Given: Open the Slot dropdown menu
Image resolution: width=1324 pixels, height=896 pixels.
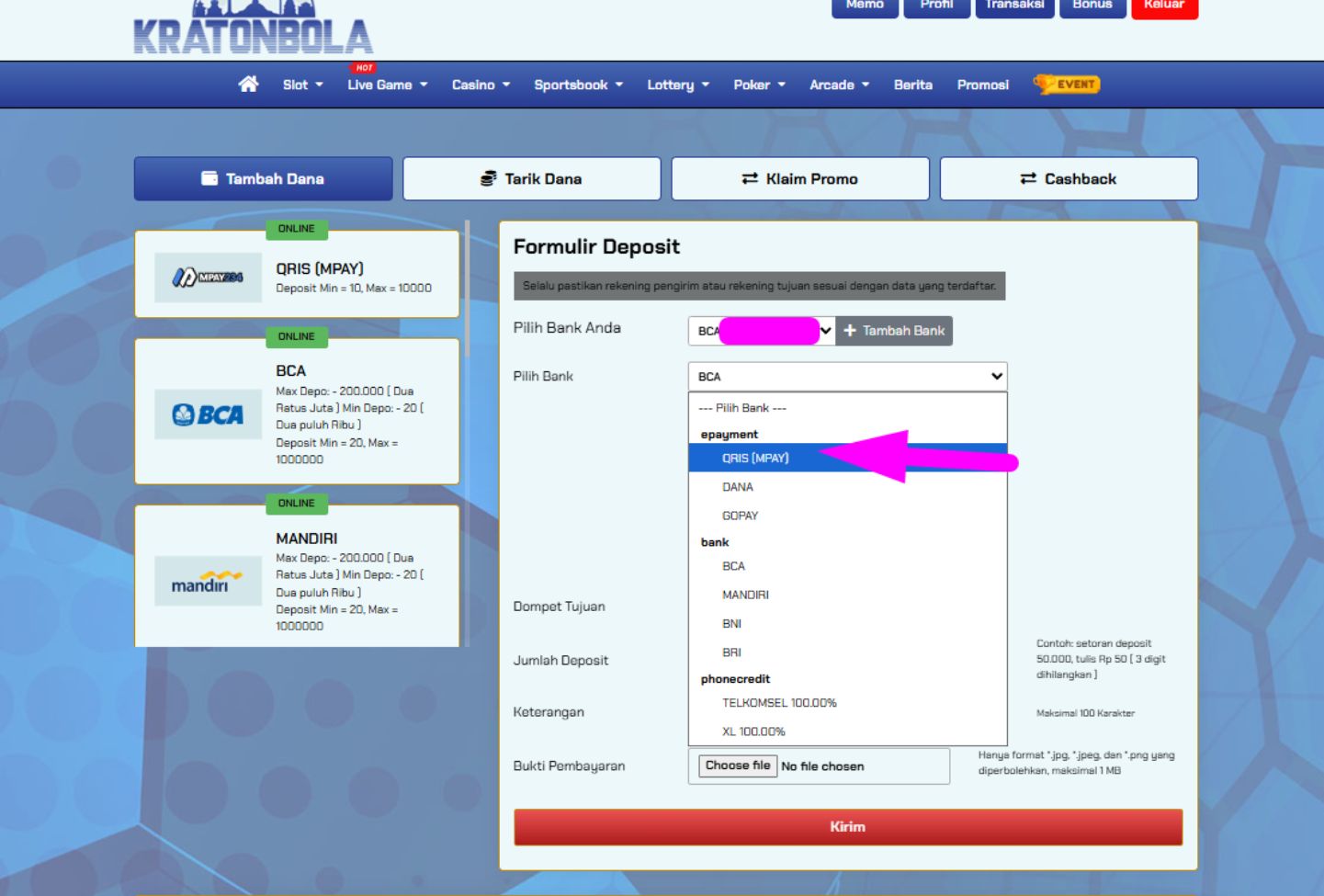Looking at the screenshot, I should point(303,85).
